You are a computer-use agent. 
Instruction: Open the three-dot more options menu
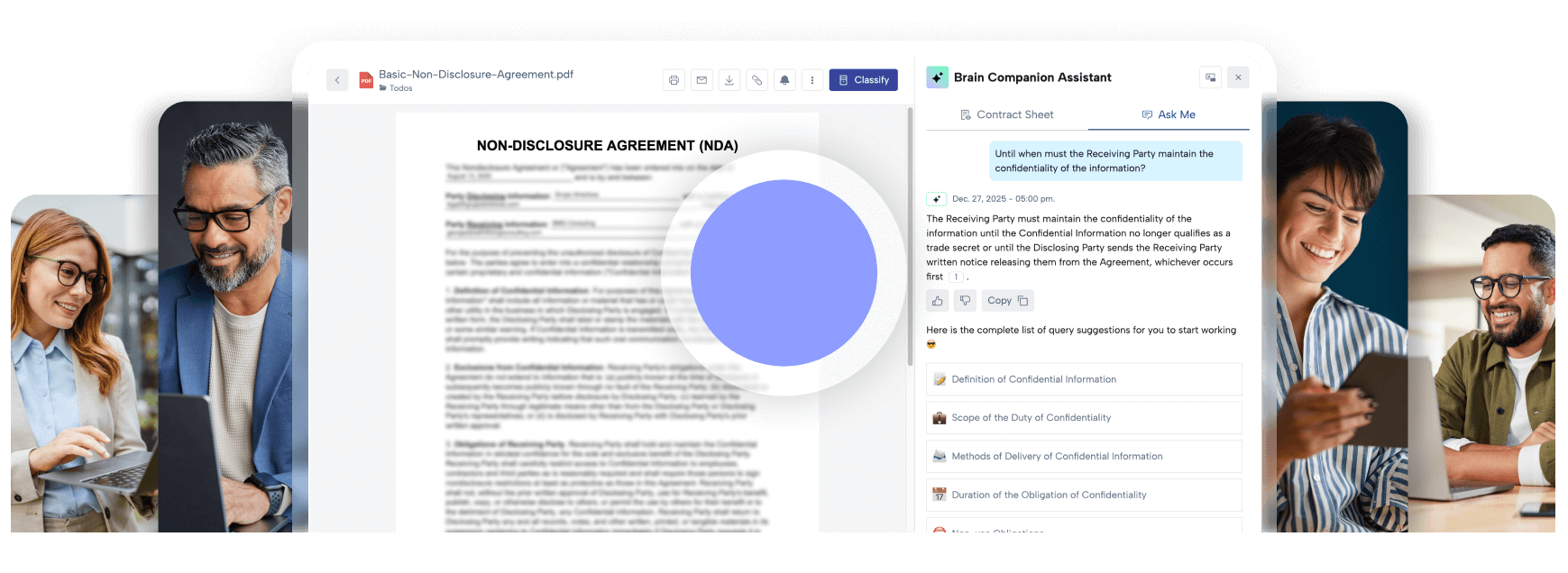[x=812, y=80]
